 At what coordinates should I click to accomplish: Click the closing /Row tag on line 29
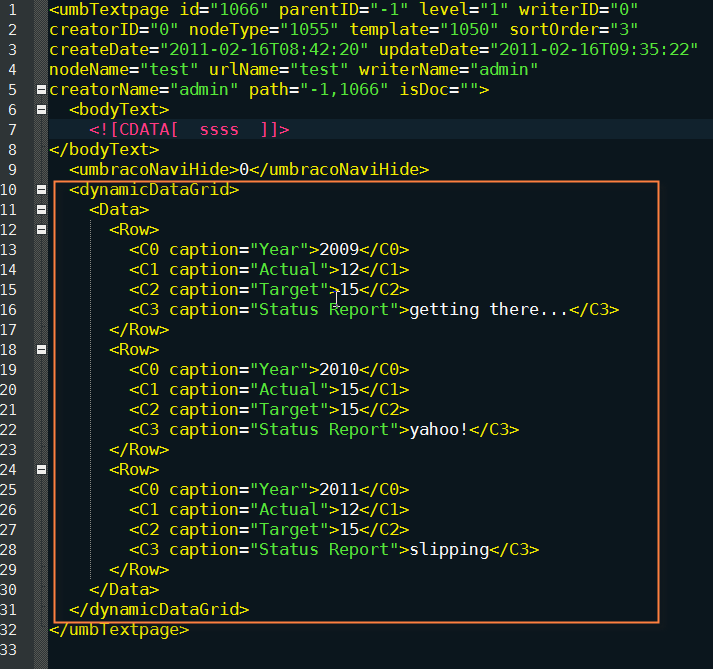pos(139,570)
